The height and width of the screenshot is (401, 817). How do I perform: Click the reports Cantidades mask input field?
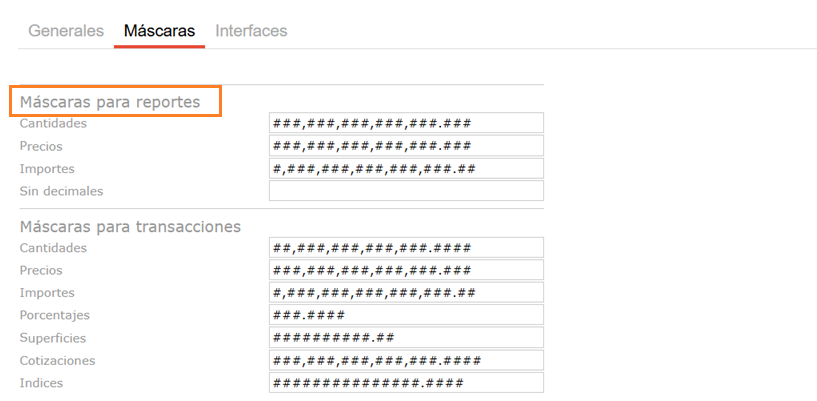point(406,123)
